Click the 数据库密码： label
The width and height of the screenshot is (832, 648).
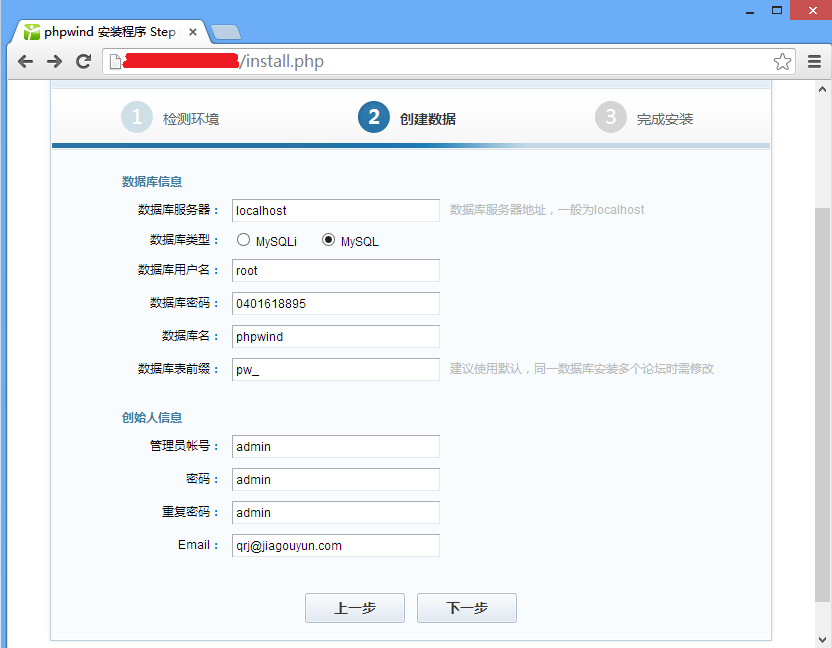[184, 303]
